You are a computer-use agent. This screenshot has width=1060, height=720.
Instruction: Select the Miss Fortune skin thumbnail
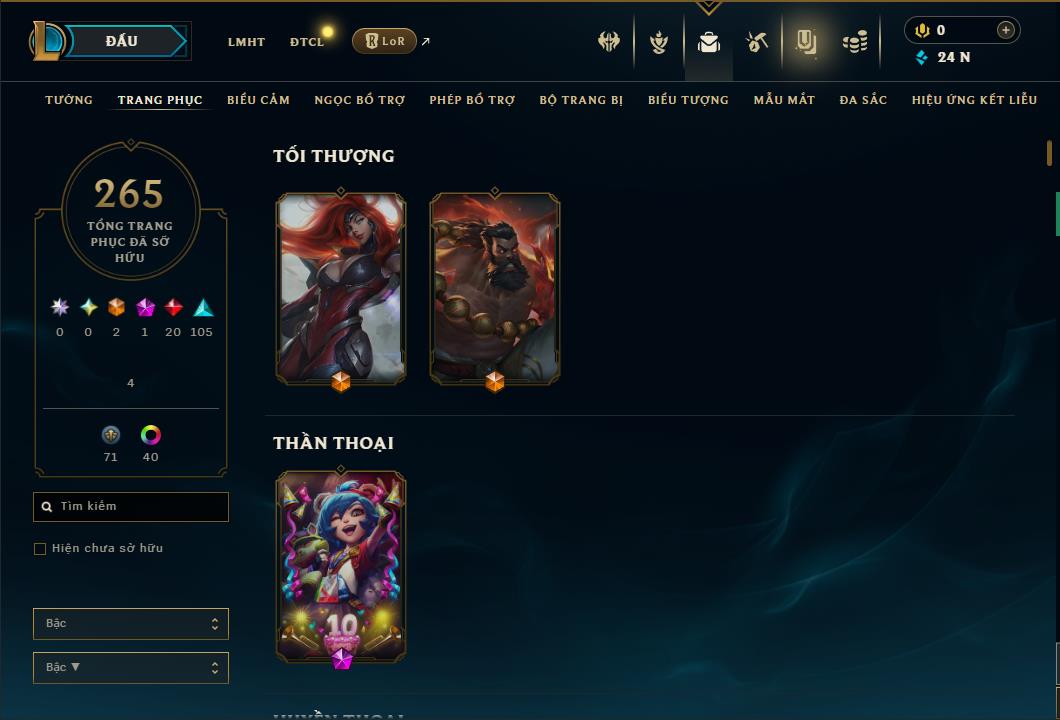pos(341,289)
